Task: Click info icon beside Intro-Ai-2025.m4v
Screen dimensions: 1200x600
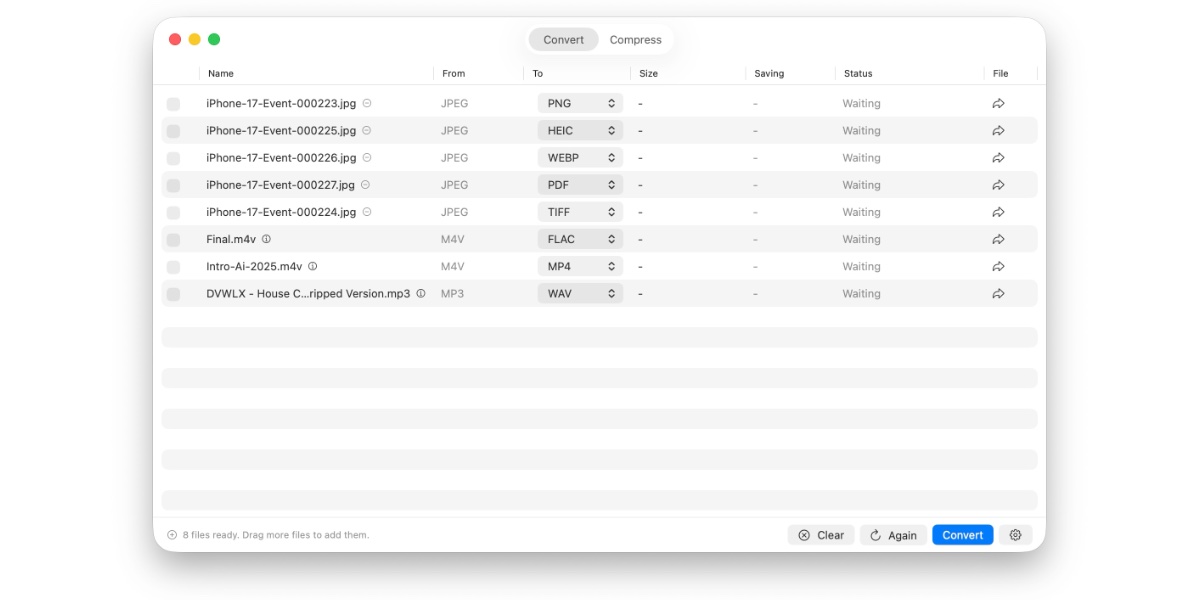Action: click(313, 267)
